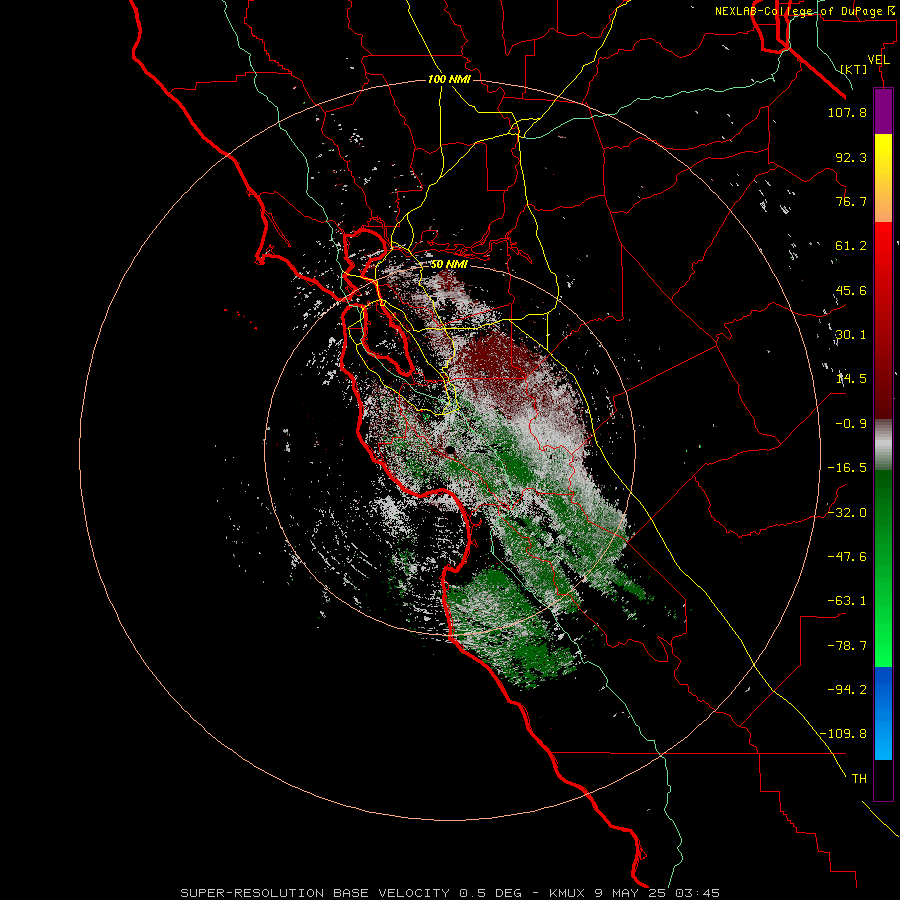Click the 30.1 scale value
The width and height of the screenshot is (900, 900).
(x=851, y=335)
